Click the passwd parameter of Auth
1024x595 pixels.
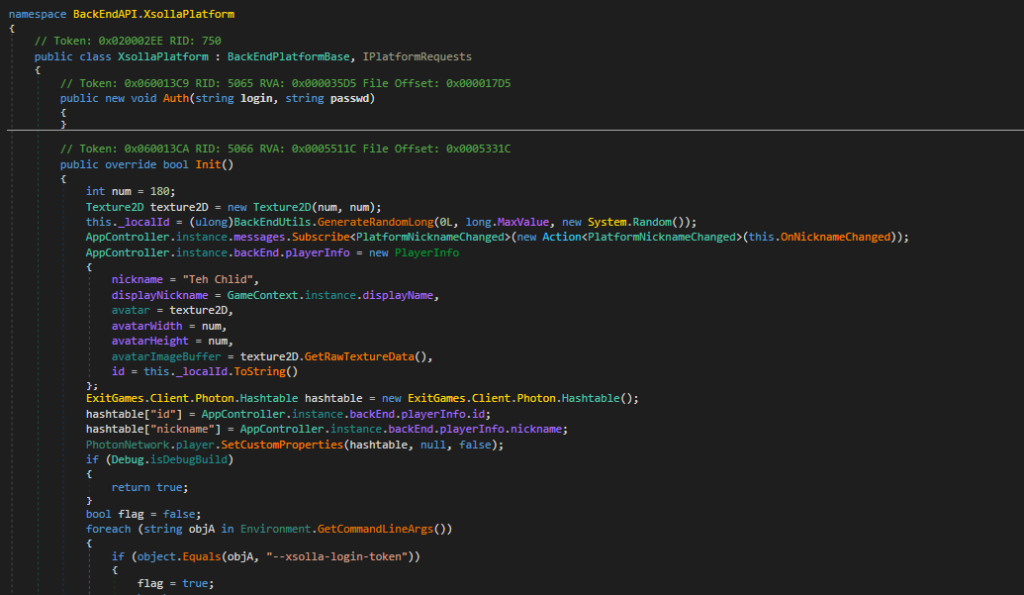pyautogui.click(x=350, y=98)
